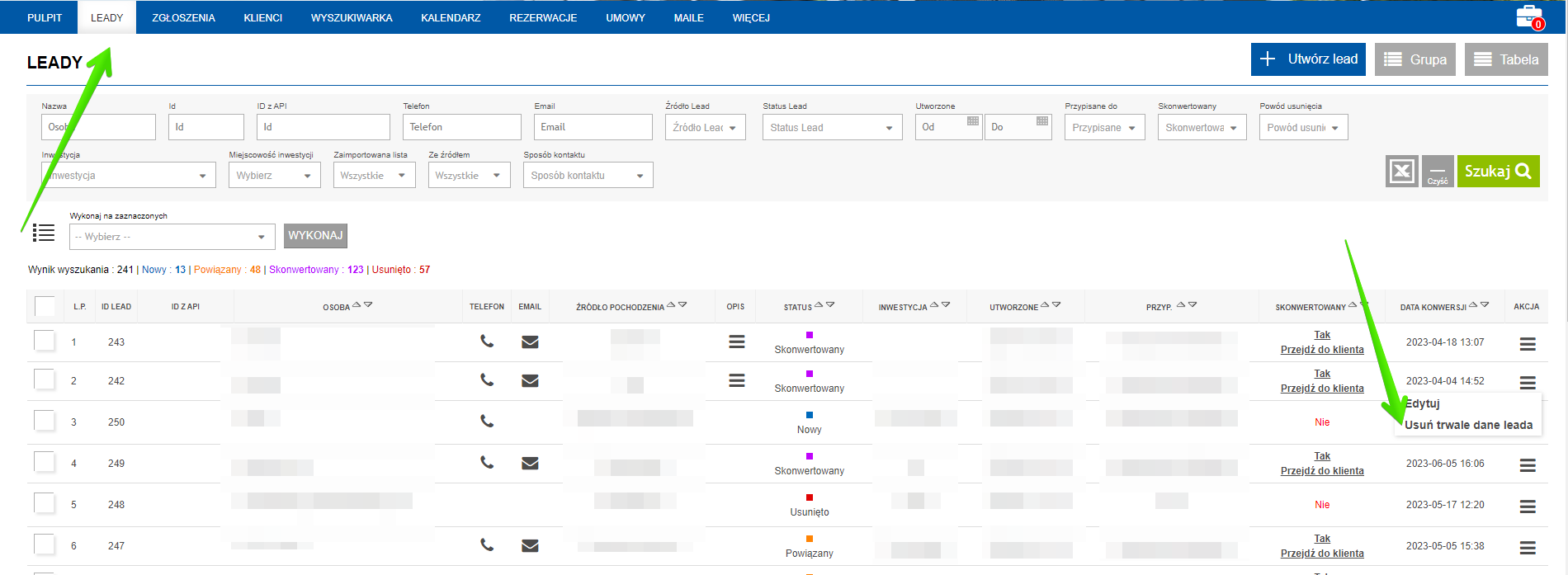Image resolution: width=1568 pixels, height=575 pixels.
Task: Open action menu for lead 248
Action: click(1528, 507)
